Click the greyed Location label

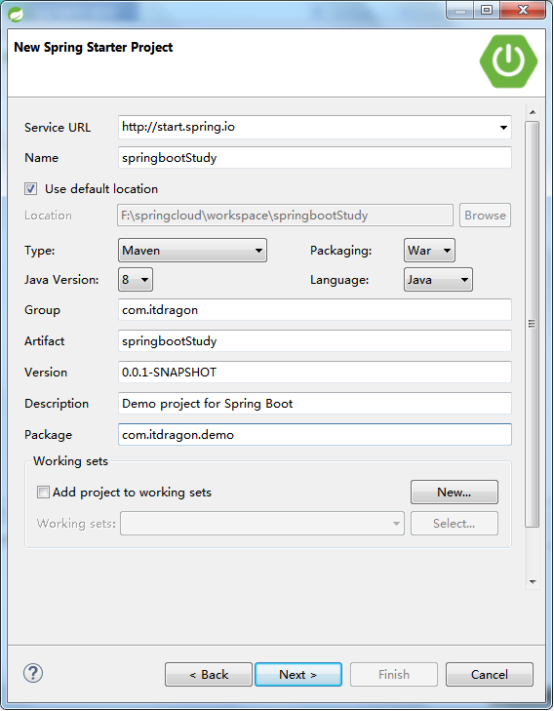tap(48, 215)
